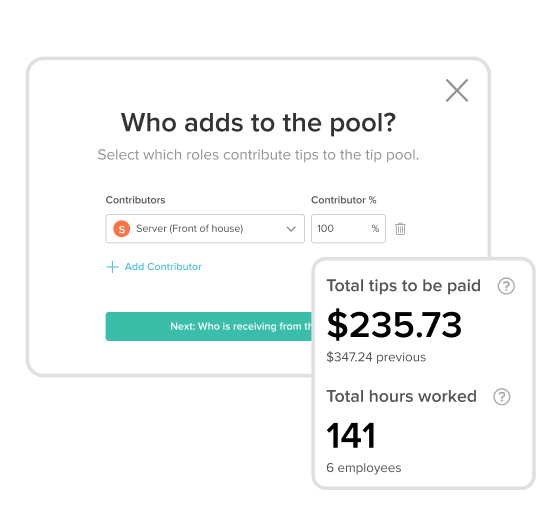Click the plus icon beside Add Contributor
Screen dimensions: 548x519
[x=112, y=267]
